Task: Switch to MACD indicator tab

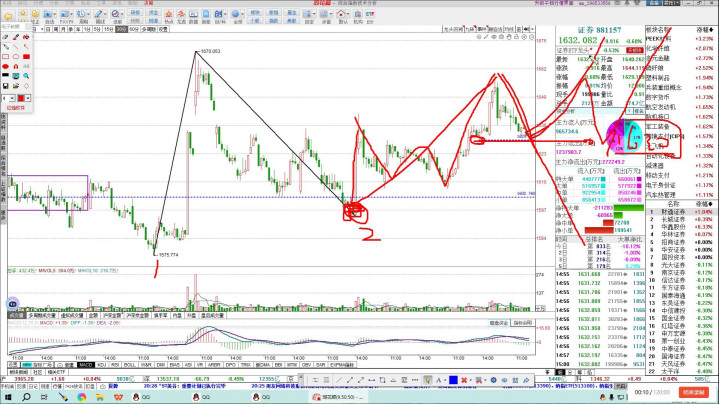Action: tap(85, 365)
